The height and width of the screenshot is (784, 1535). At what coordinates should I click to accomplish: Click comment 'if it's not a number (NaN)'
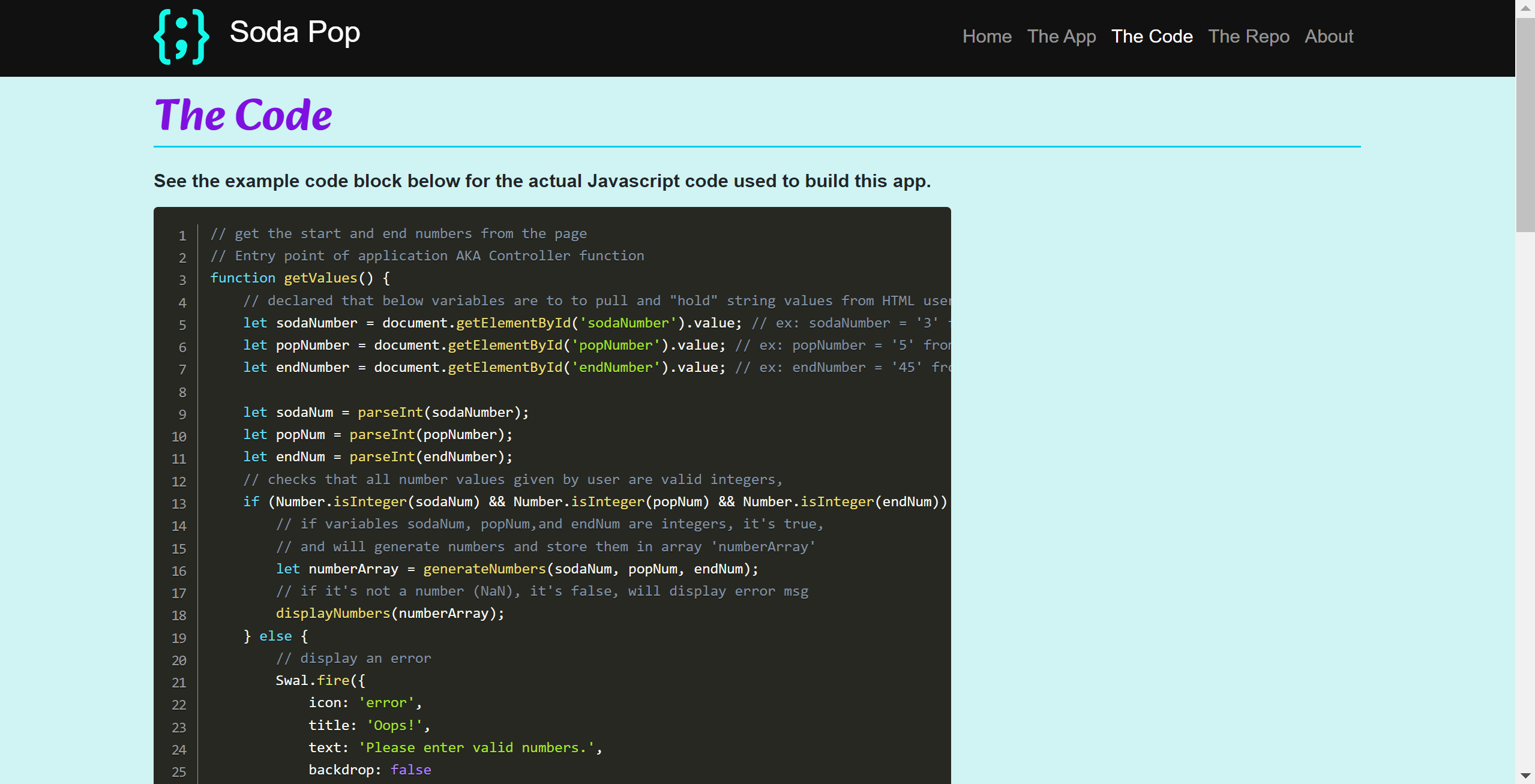point(542,591)
